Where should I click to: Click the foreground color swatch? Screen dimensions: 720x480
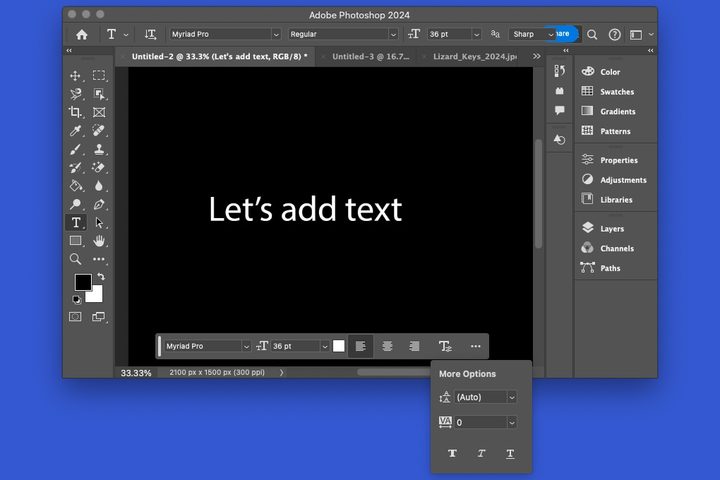coord(83,282)
